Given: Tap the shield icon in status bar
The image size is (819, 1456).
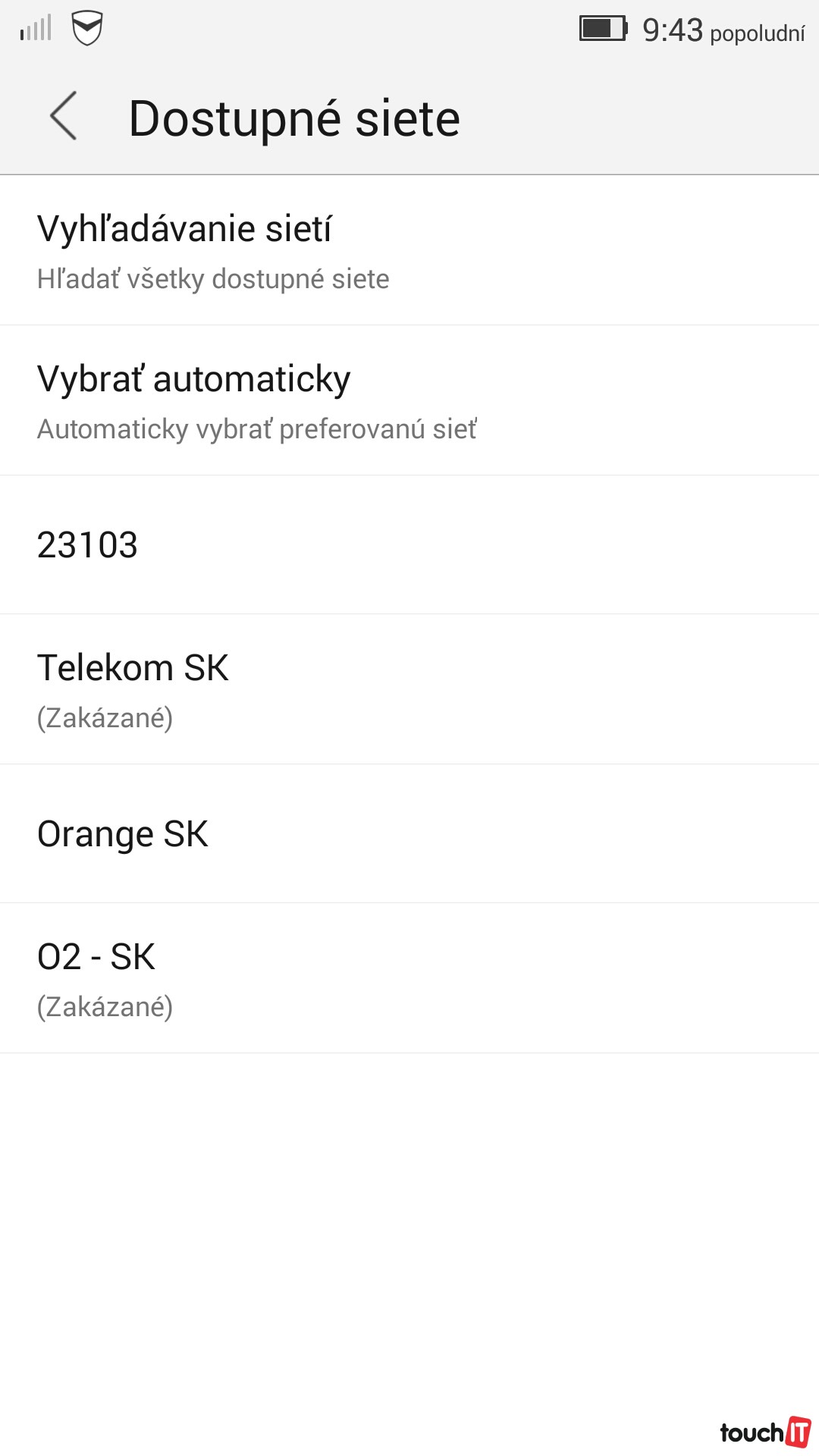Looking at the screenshot, I should pyautogui.click(x=87, y=28).
